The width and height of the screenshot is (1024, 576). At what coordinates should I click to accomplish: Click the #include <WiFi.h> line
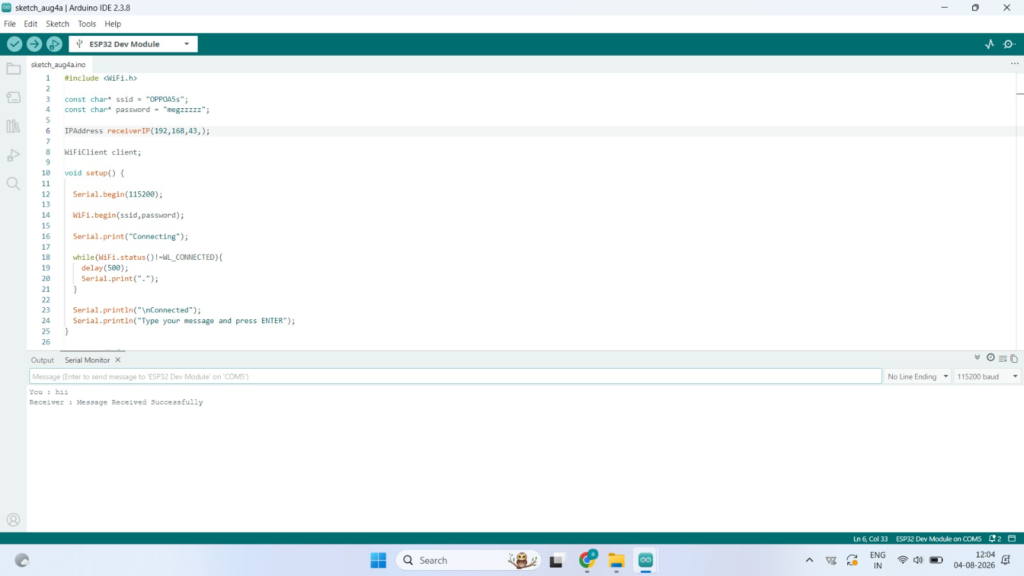101,78
